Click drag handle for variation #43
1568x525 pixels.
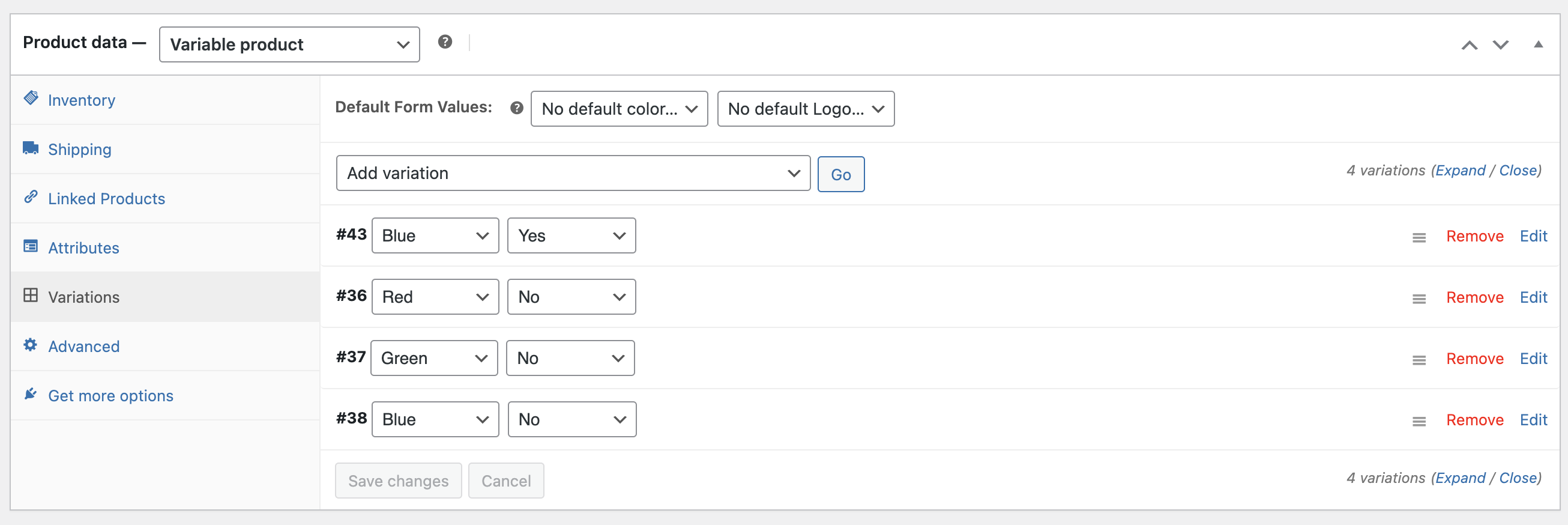(x=1419, y=237)
